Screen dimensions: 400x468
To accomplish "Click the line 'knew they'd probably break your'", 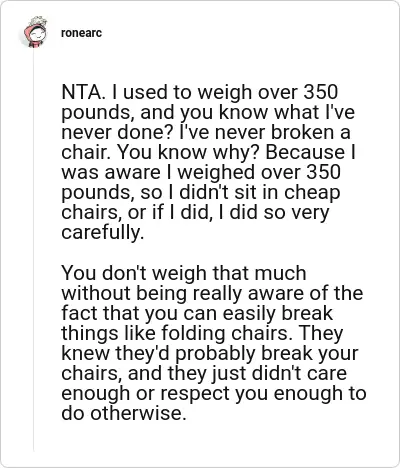I will pos(210,353).
